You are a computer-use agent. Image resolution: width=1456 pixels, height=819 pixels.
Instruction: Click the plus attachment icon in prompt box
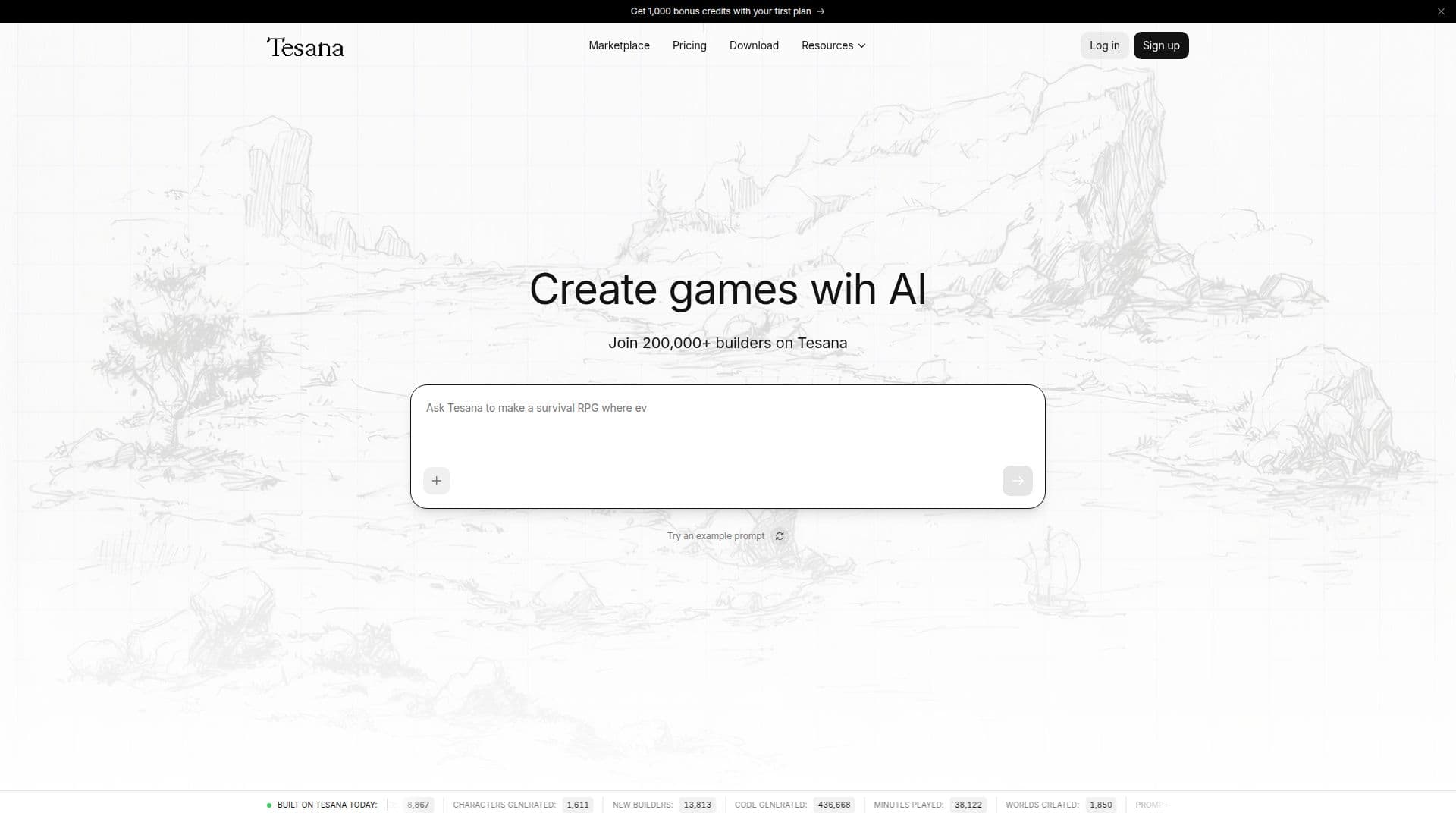[x=436, y=481]
